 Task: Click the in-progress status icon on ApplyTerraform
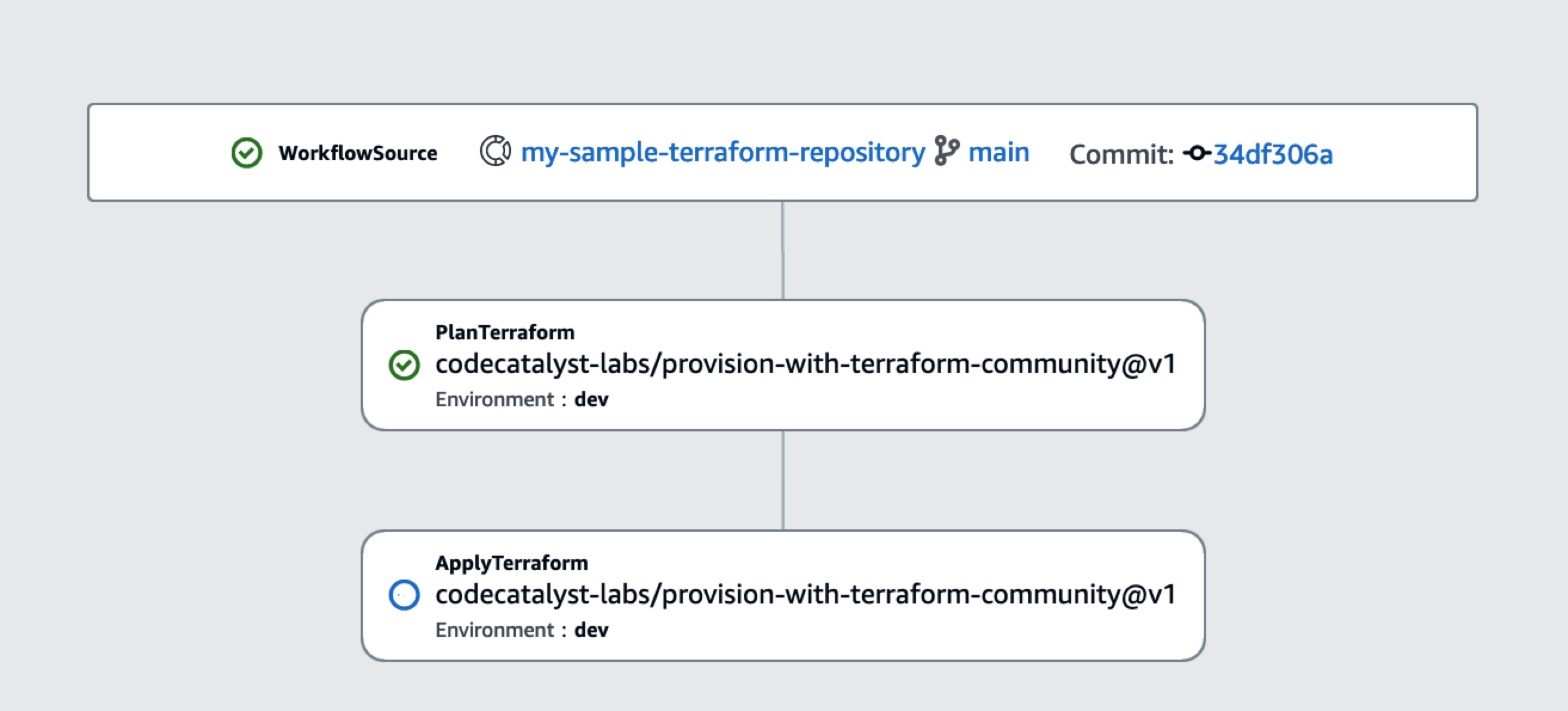404,595
